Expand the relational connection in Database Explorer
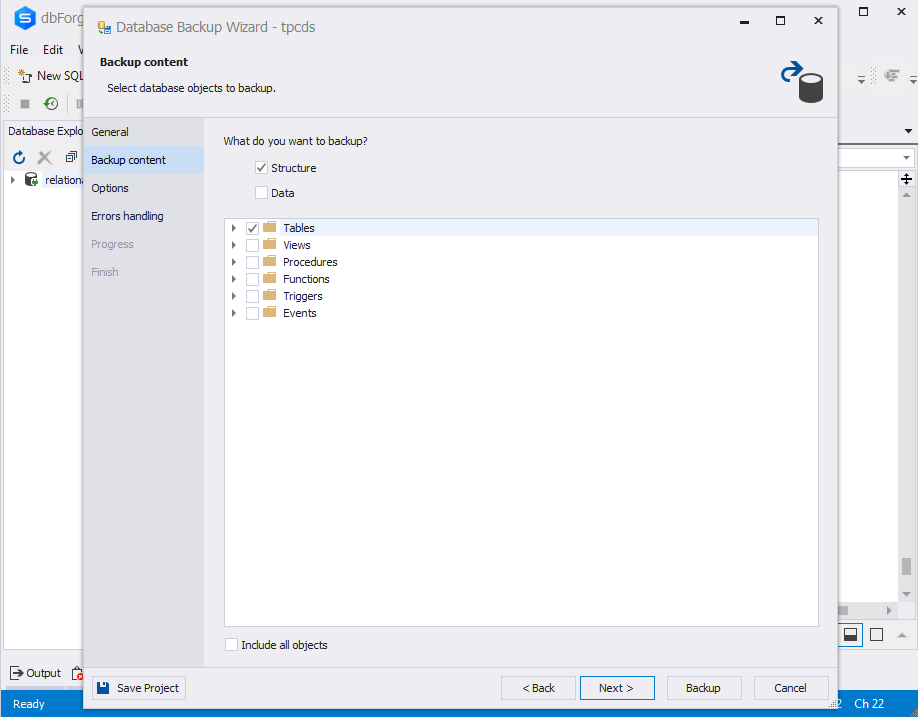 [x=13, y=180]
